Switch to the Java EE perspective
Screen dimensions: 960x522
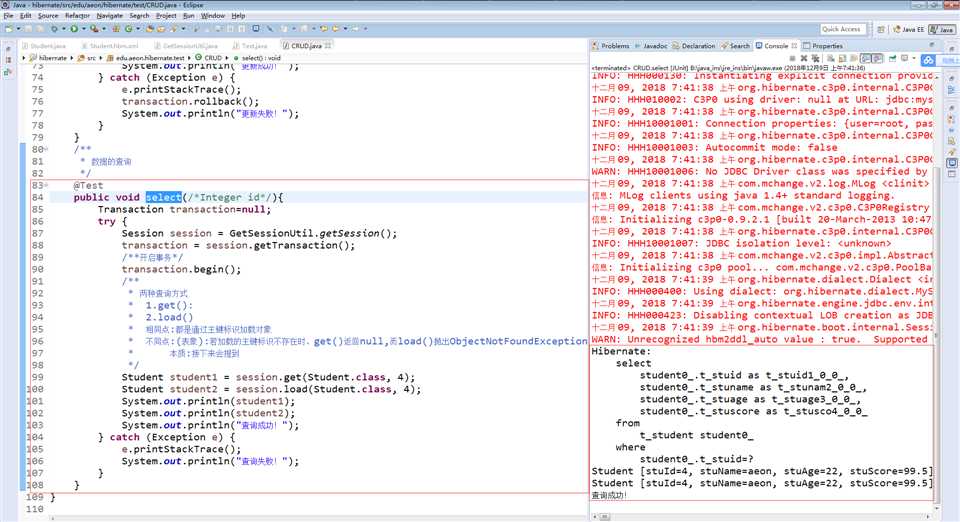click(908, 30)
